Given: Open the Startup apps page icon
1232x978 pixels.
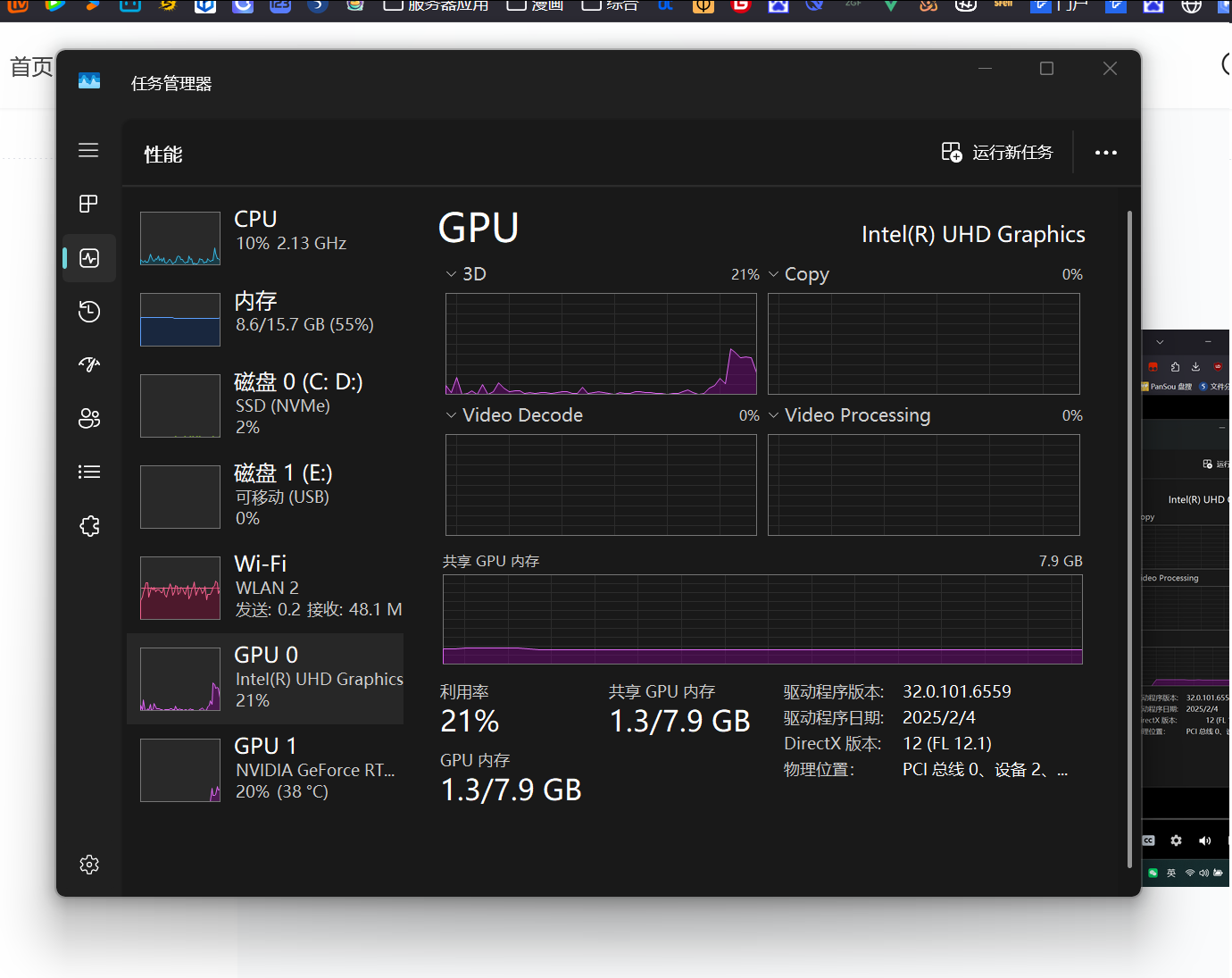Looking at the screenshot, I should (x=89, y=364).
